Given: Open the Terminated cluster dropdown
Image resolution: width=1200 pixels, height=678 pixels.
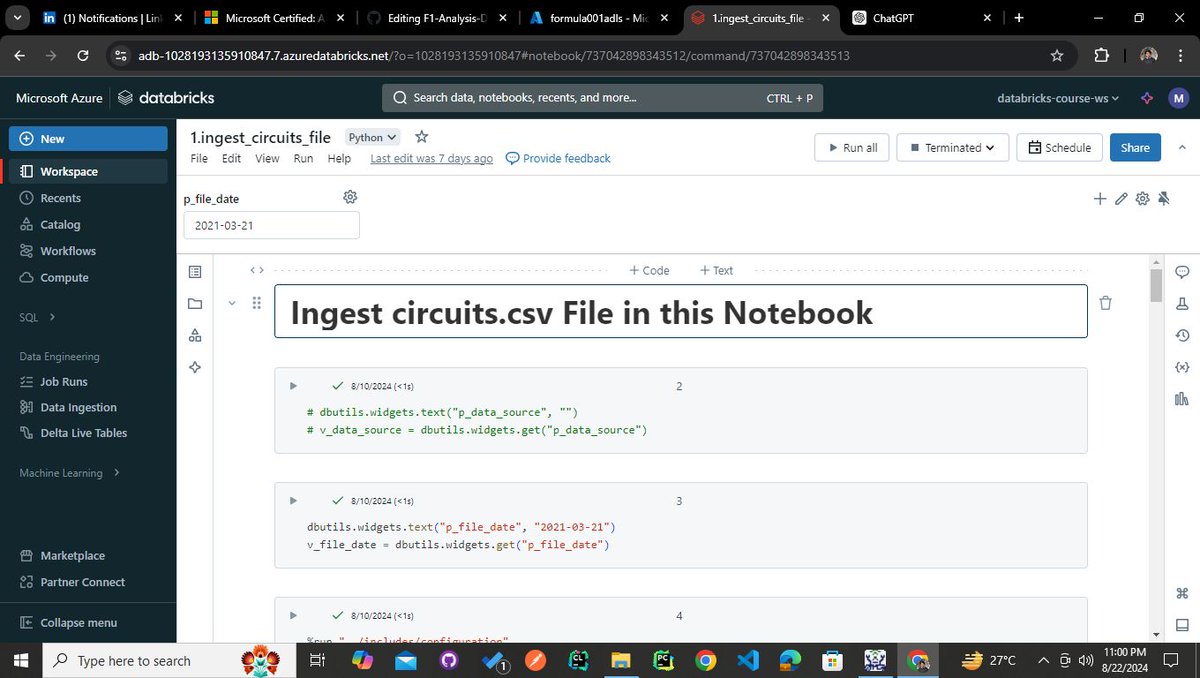Looking at the screenshot, I should pos(952,148).
